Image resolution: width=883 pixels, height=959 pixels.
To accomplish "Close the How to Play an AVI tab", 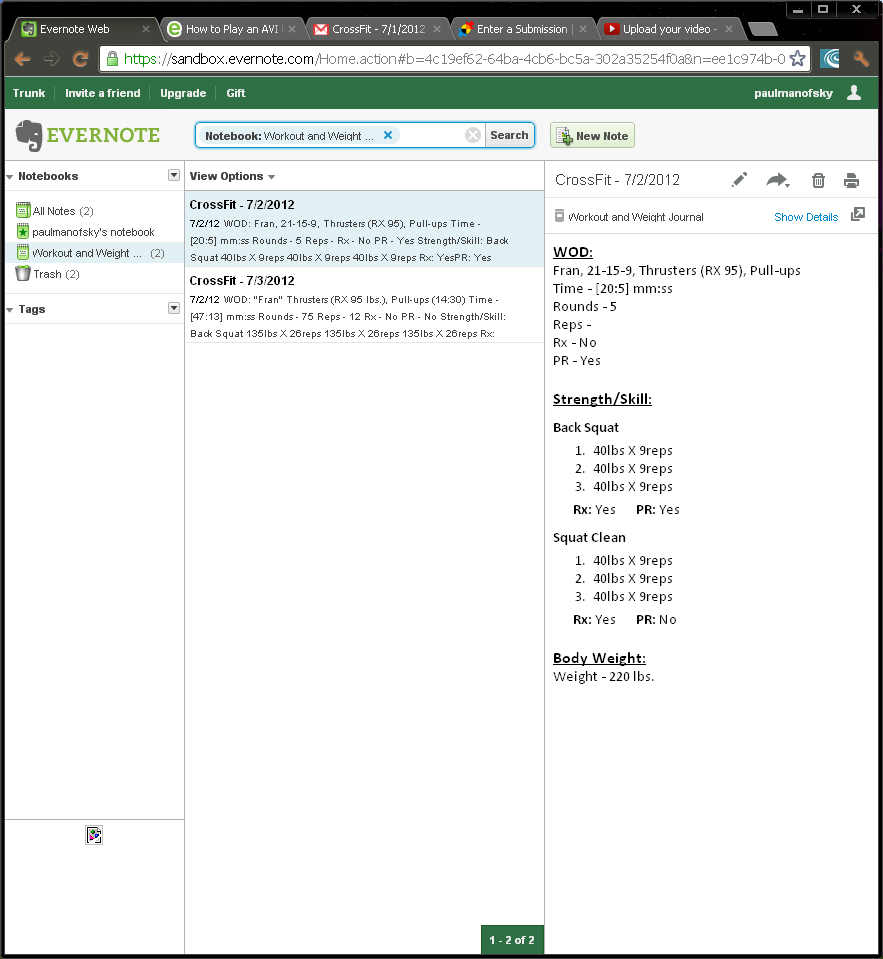I will pos(292,29).
